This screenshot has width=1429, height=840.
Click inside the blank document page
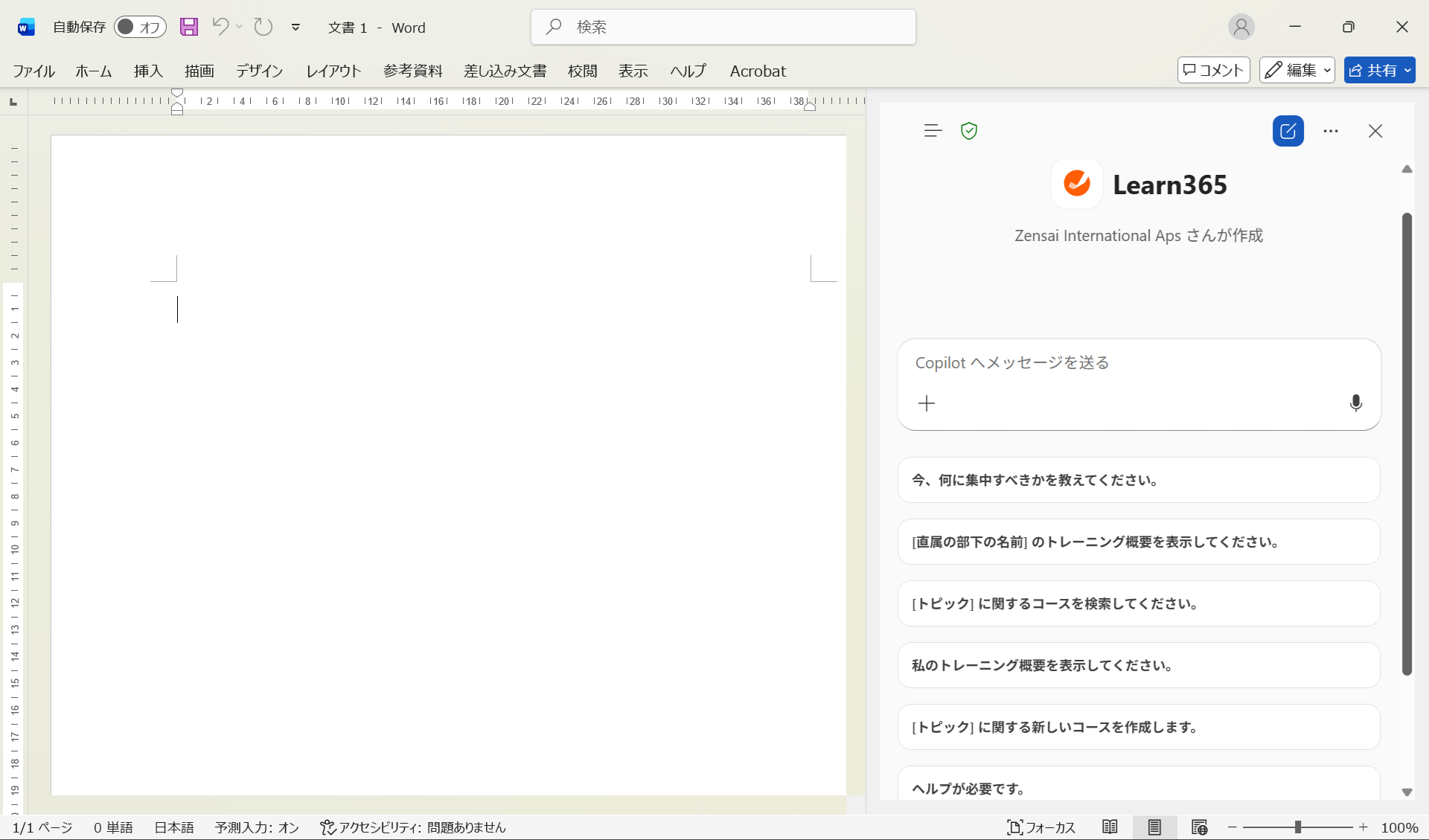click(449, 465)
